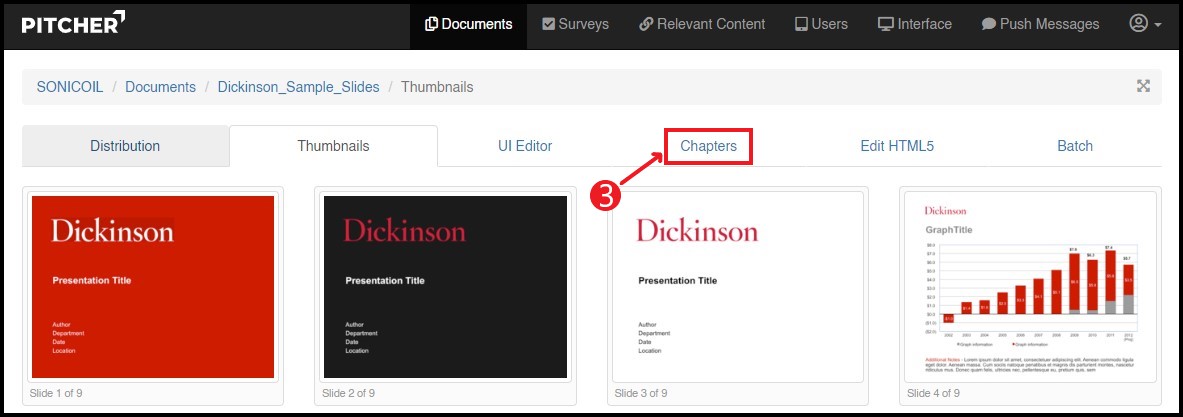Image resolution: width=1183 pixels, height=417 pixels.
Task: Go to Relevant Content page
Action: (701, 24)
